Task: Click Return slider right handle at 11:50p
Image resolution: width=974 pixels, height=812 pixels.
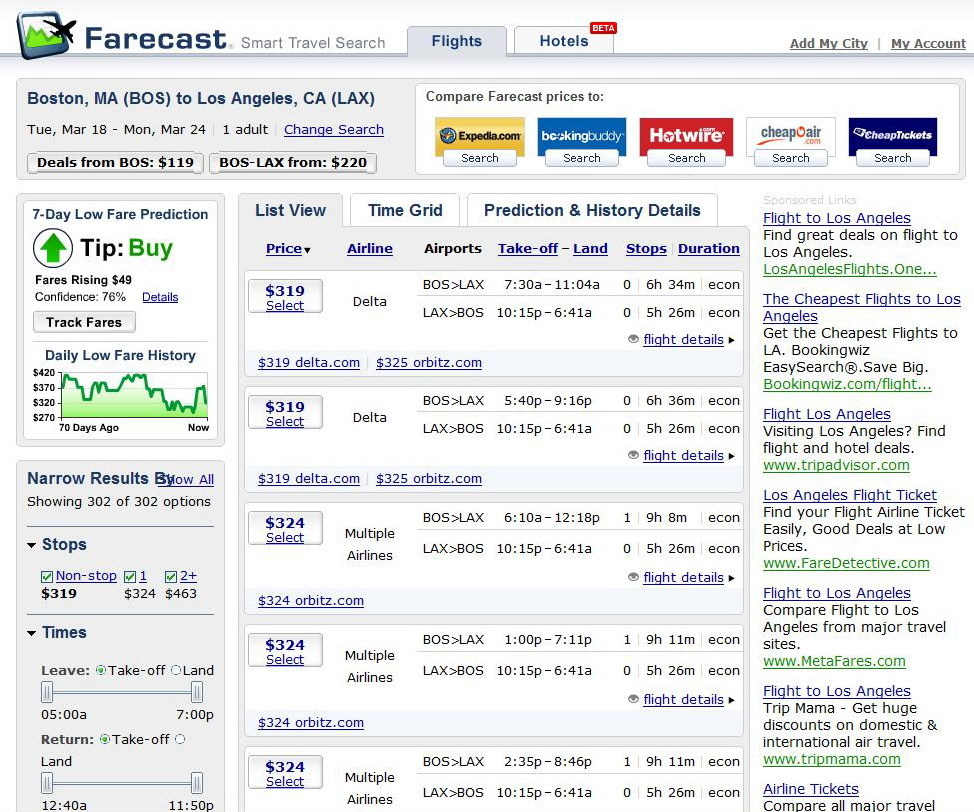Action: point(196,783)
